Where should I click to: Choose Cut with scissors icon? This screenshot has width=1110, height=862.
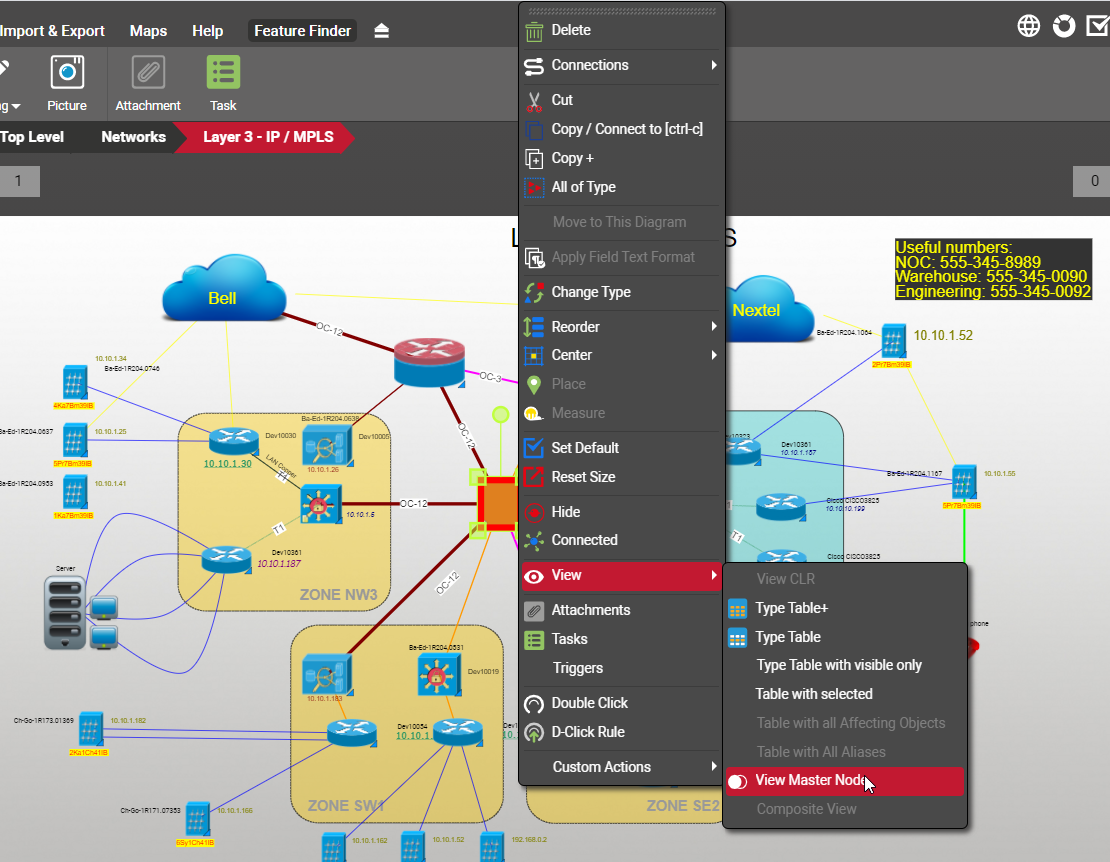pos(561,100)
